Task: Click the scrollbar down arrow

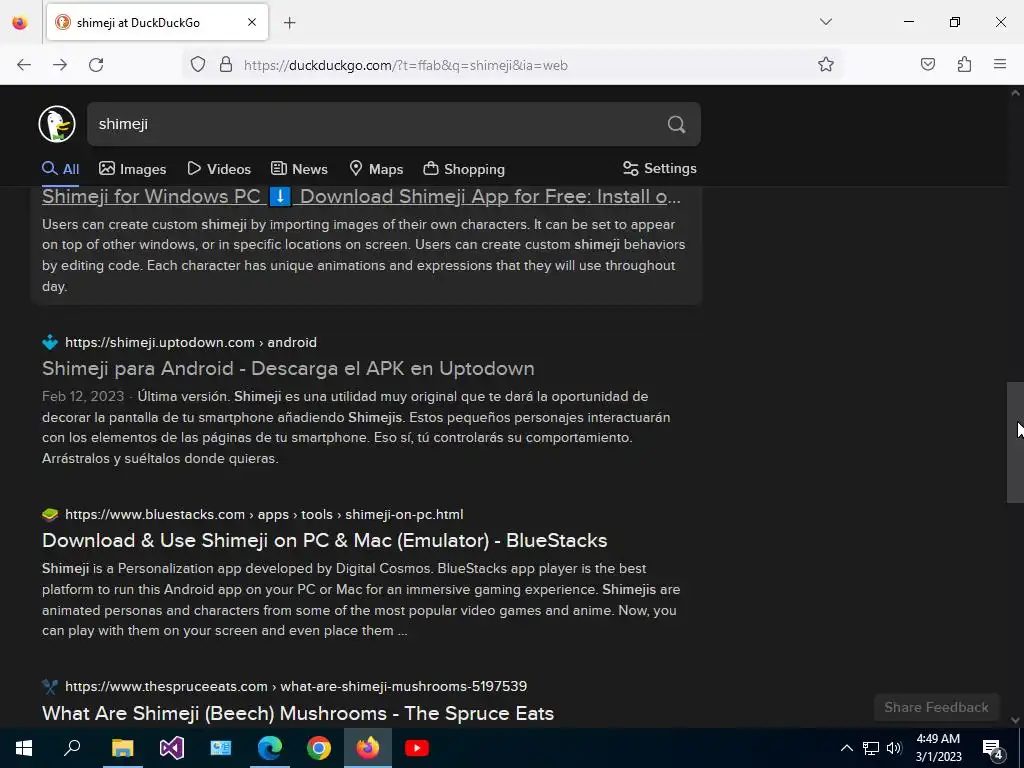Action: 1015,720
